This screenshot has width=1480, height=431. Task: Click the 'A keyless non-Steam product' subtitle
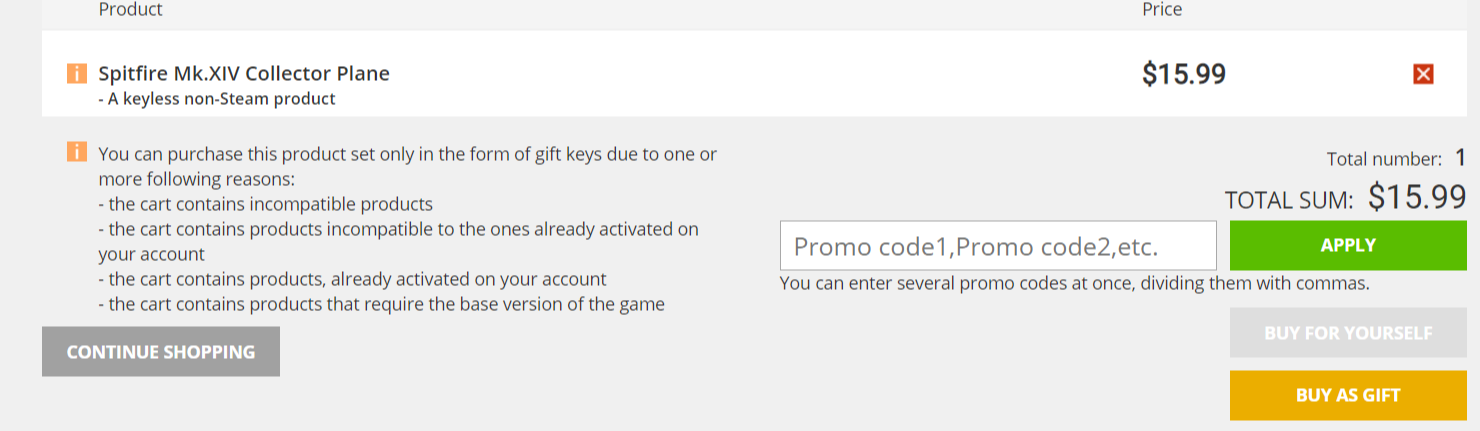[x=217, y=99]
